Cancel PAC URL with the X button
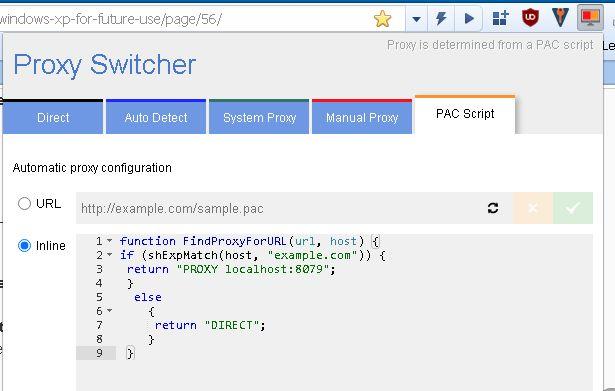This screenshot has width=615, height=391. tap(533, 208)
